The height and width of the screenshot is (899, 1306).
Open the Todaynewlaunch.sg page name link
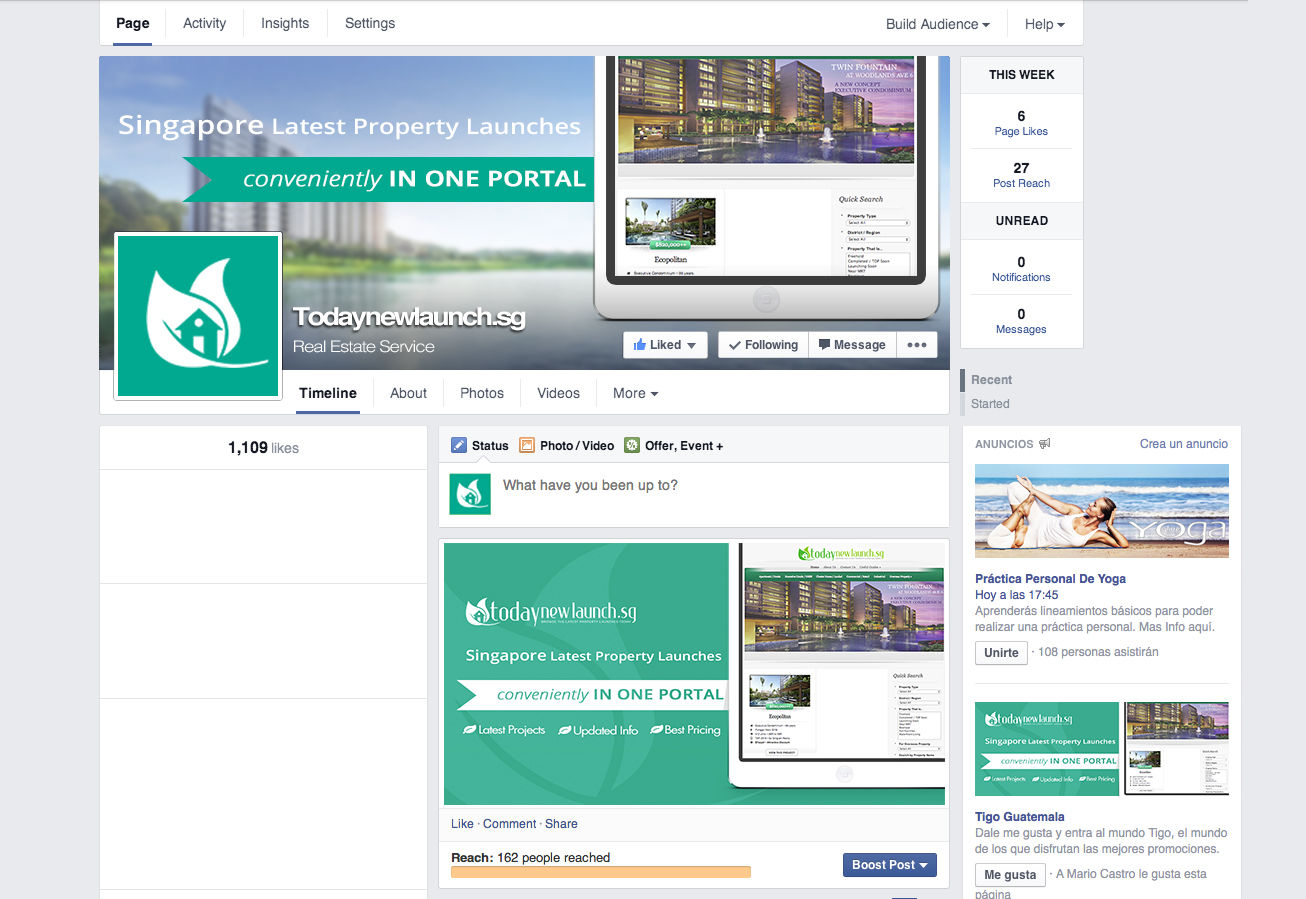pyautogui.click(x=409, y=317)
